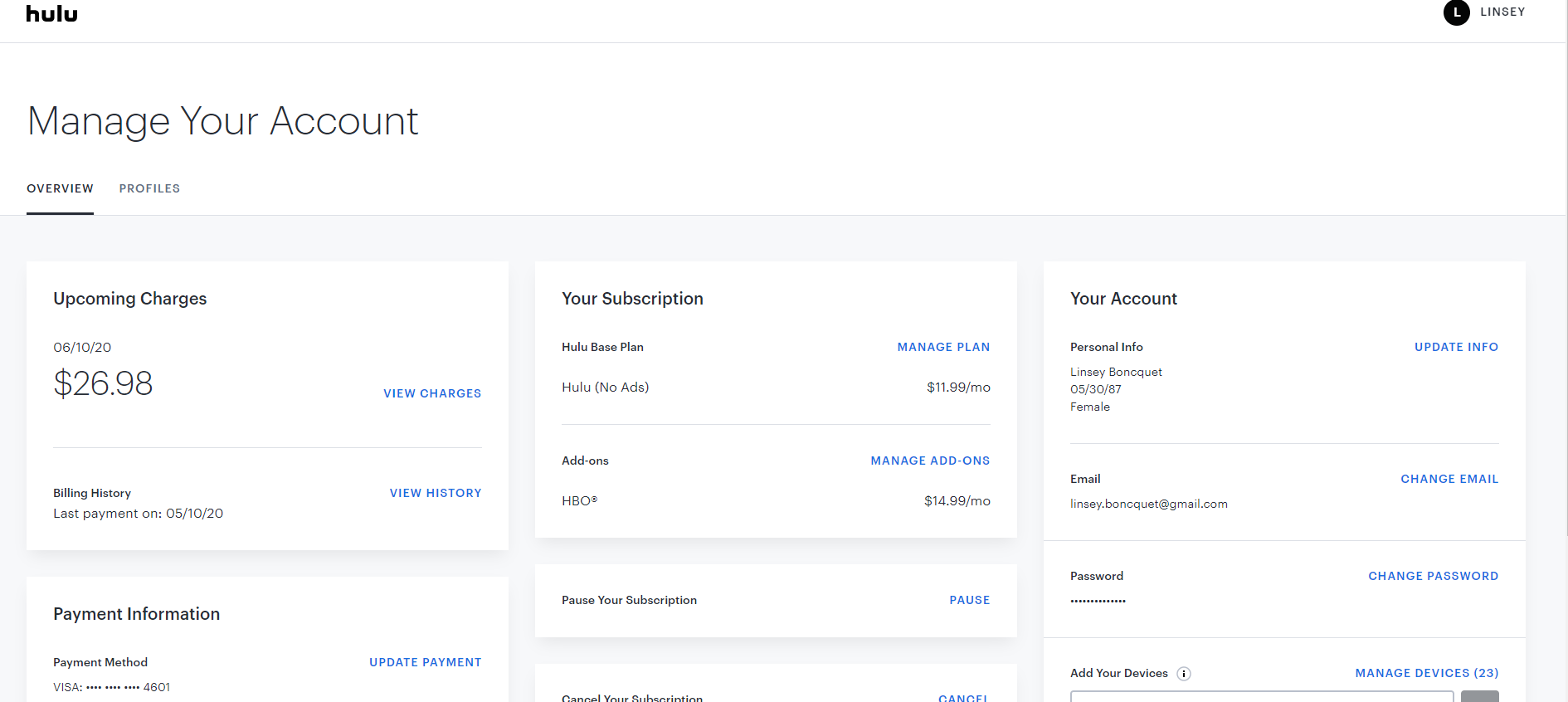This screenshot has width=1568, height=702.
Task: Click the Cancel subscription link
Action: [963, 698]
